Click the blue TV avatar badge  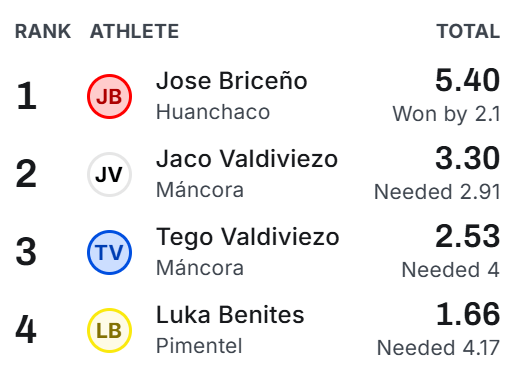[x=109, y=252]
